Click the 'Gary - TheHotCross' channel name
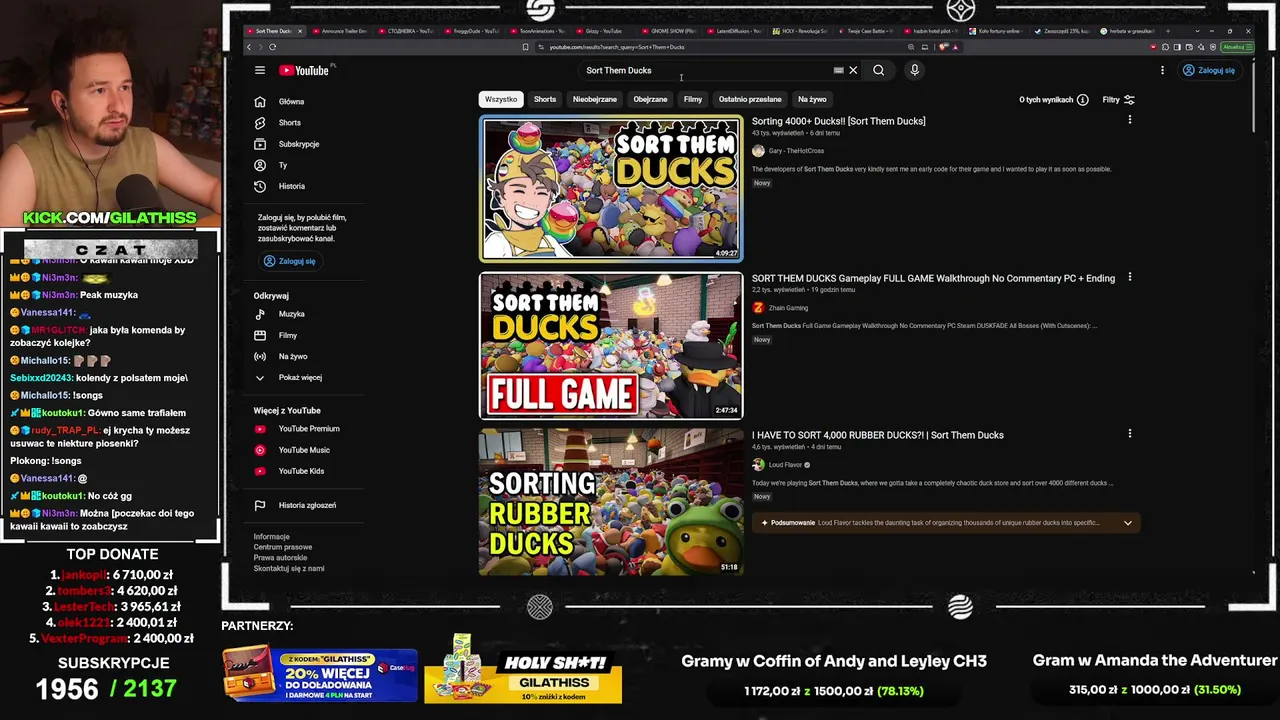Screen dimensions: 1280x720 point(796,151)
